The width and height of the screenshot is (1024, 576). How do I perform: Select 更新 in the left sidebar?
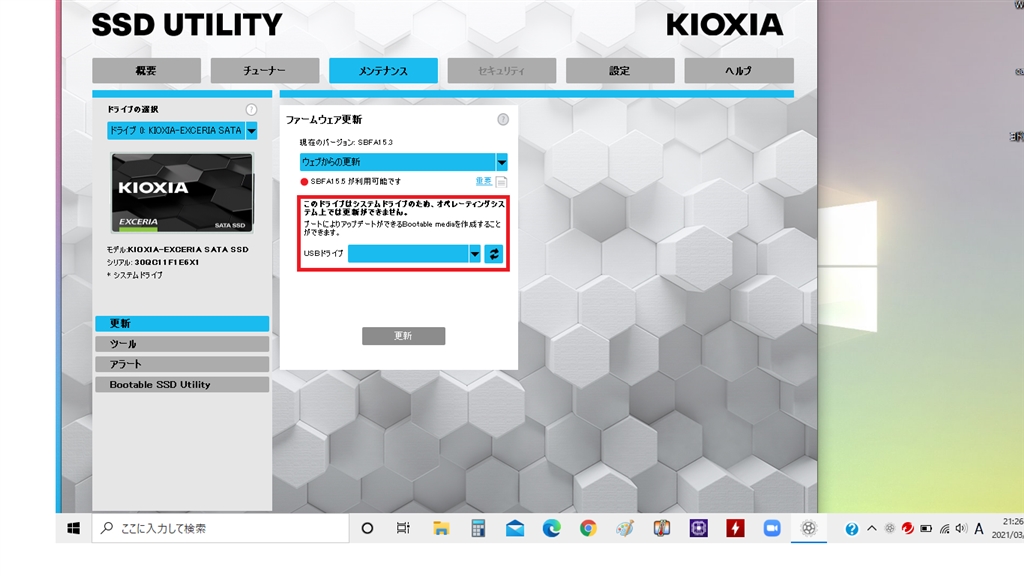click(x=182, y=323)
